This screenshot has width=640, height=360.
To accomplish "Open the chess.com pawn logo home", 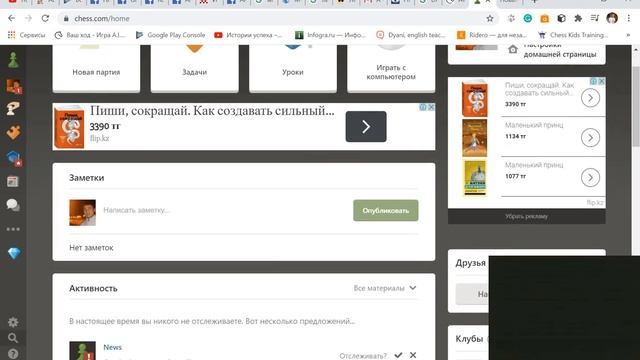I will tap(13, 60).
